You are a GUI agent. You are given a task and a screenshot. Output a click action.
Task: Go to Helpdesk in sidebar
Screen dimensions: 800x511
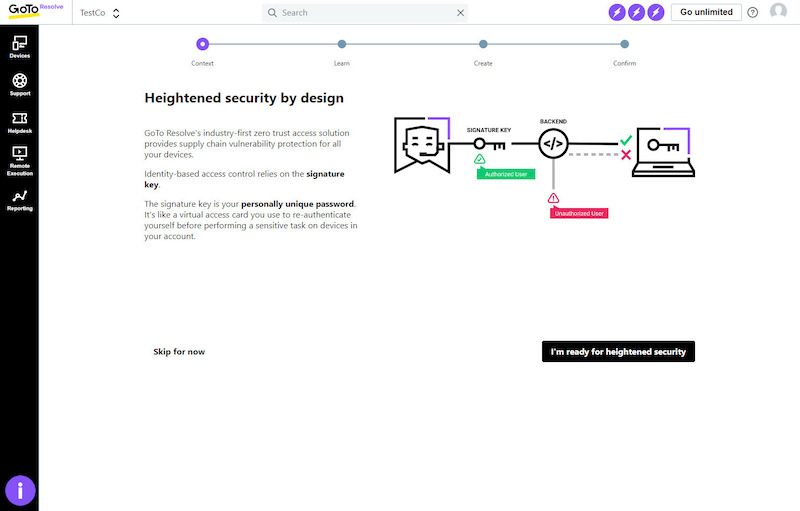(x=19, y=122)
